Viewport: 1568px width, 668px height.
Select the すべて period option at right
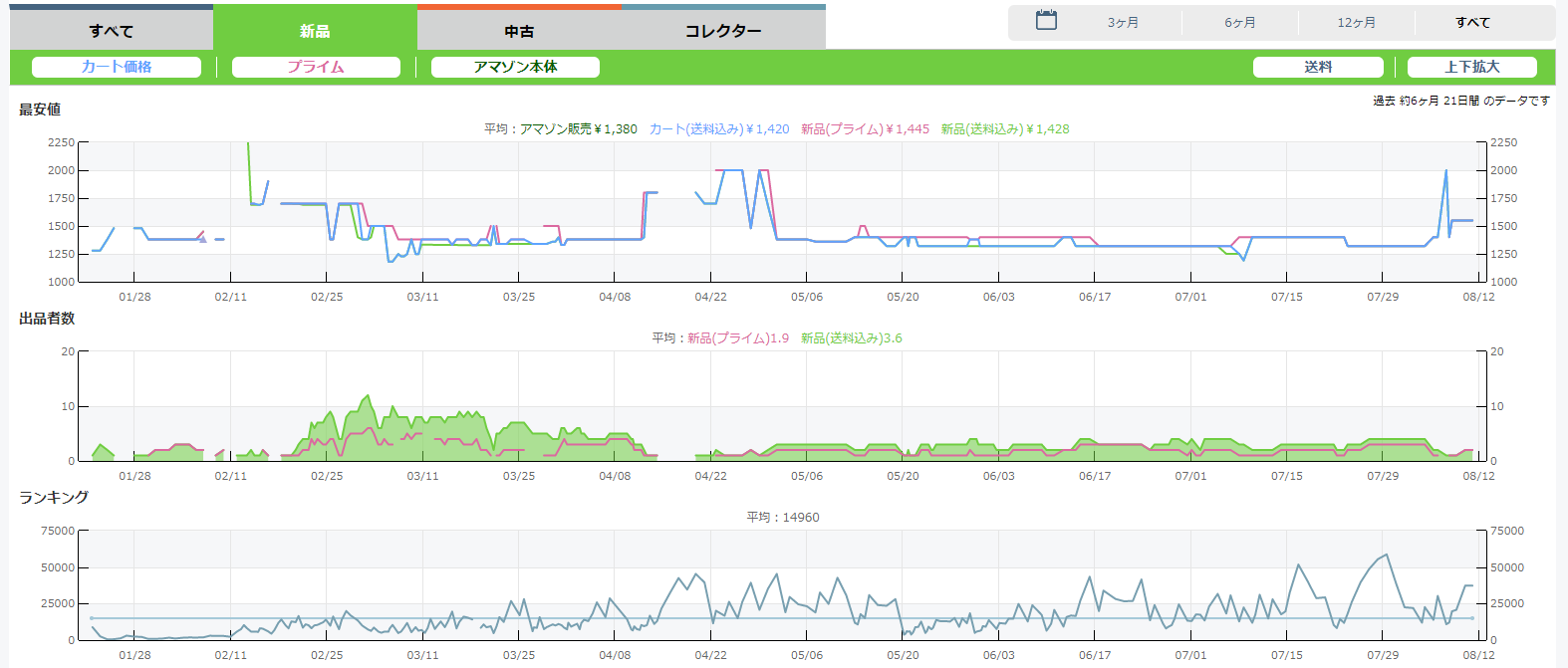click(x=1472, y=23)
